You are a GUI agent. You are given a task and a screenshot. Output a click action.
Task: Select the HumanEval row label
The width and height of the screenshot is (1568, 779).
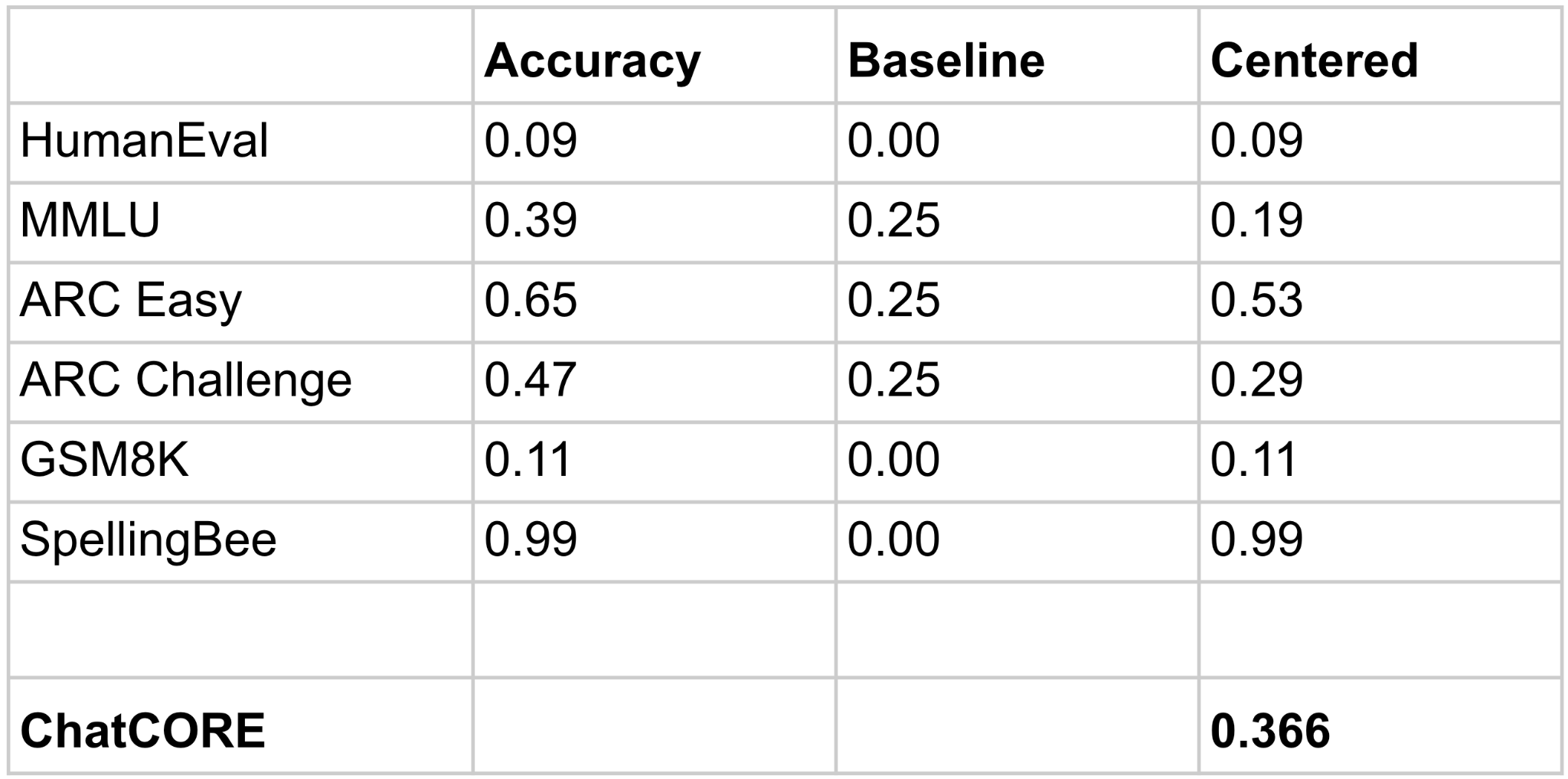[x=144, y=142]
